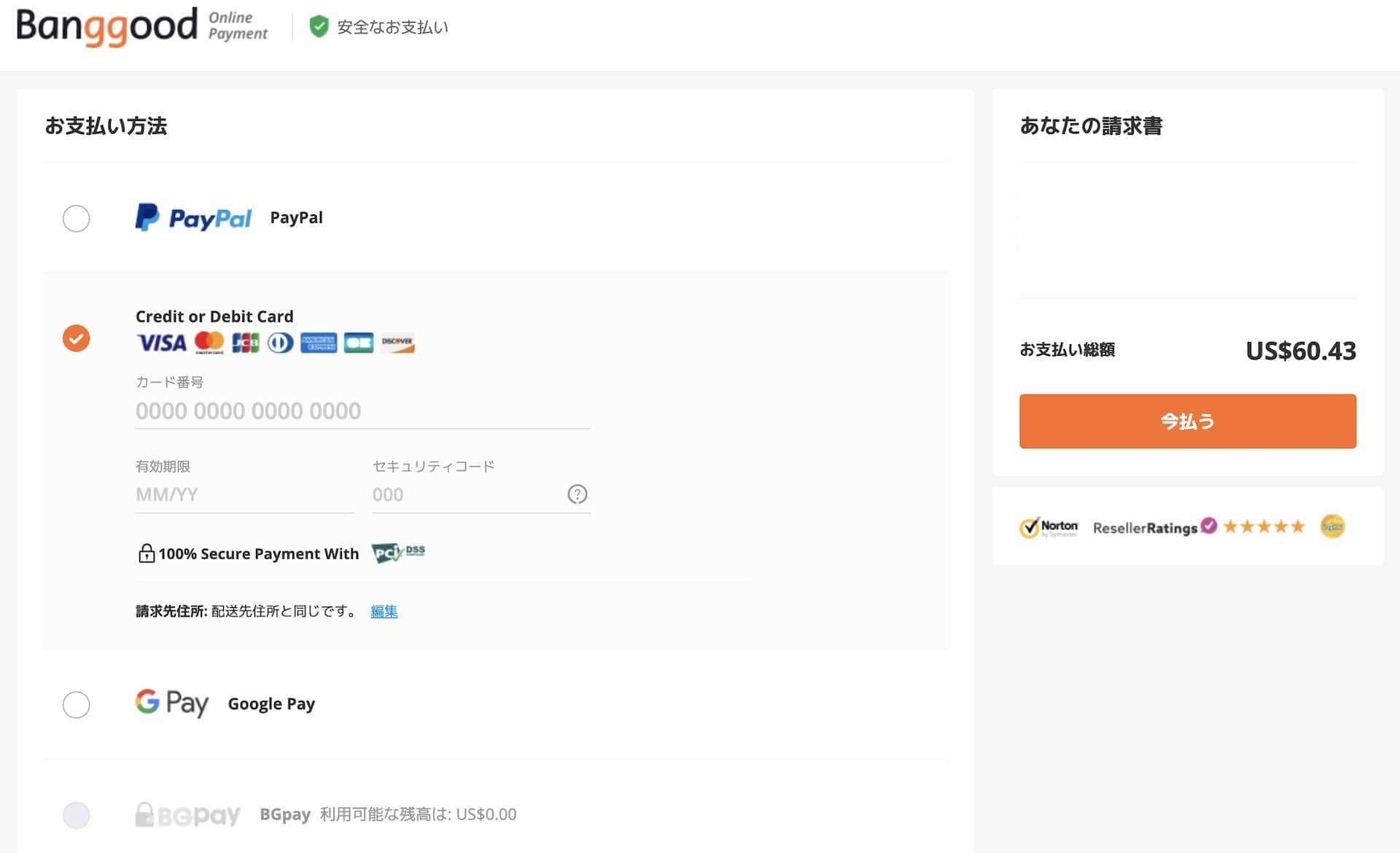Viewport: 1400px width, 853px height.
Task: Click the 編集 billing address link
Action: (384, 612)
